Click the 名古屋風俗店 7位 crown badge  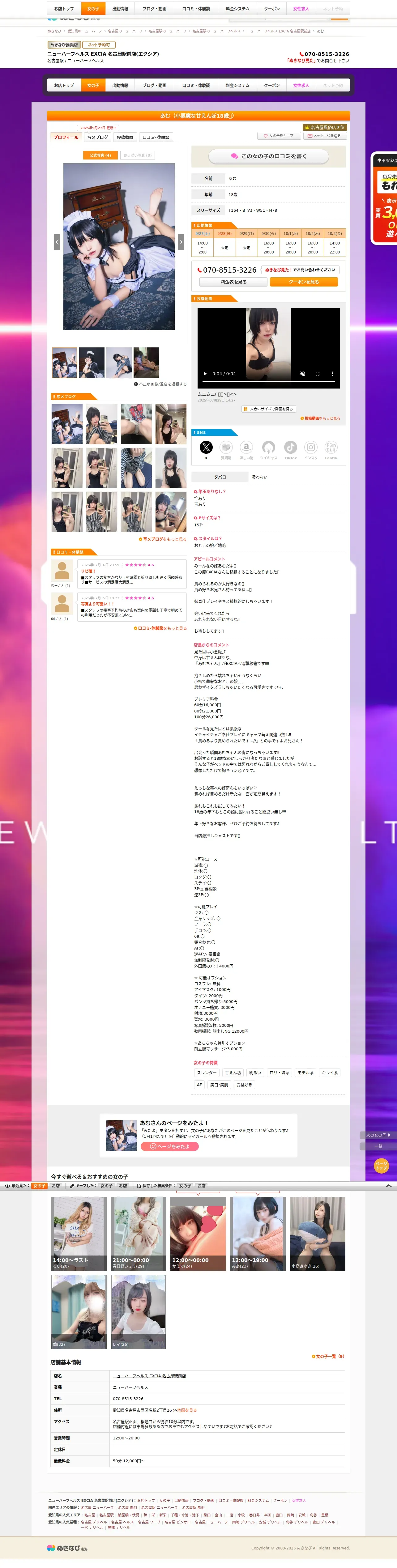click(325, 127)
